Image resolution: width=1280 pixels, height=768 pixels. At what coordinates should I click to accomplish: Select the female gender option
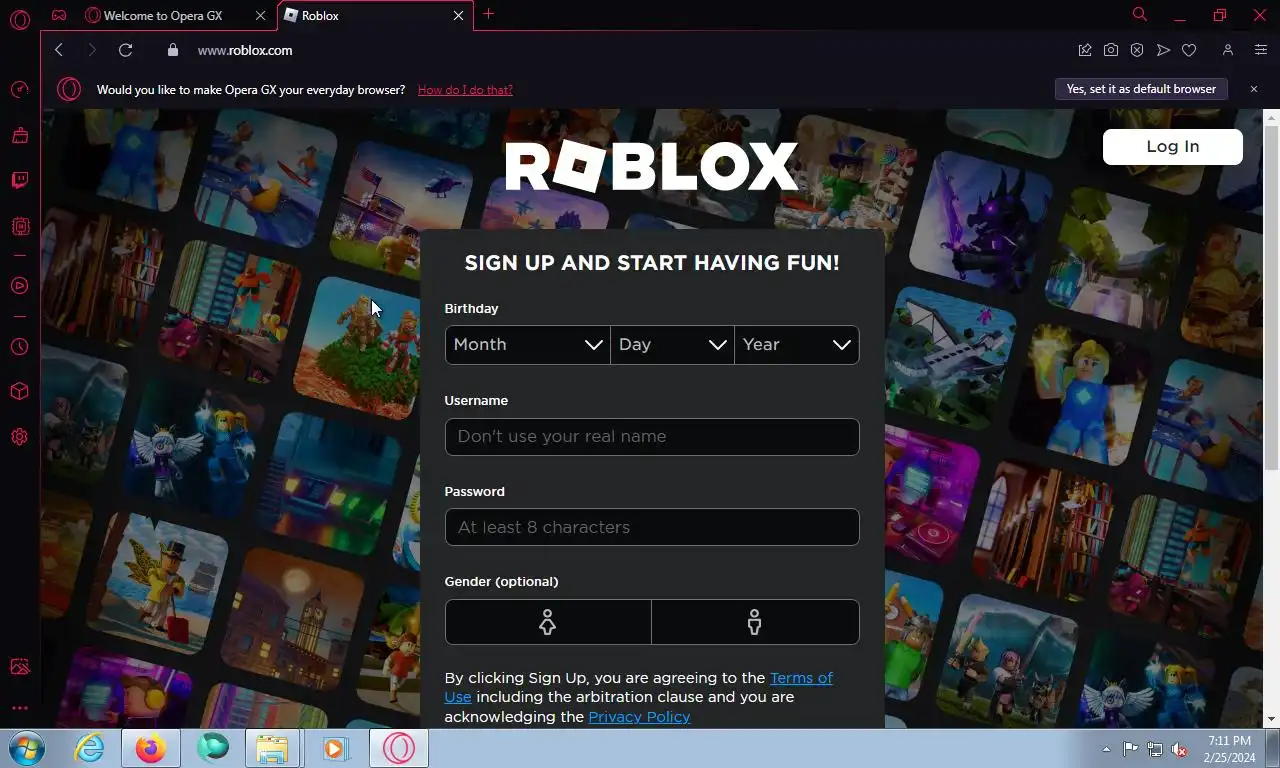point(548,622)
